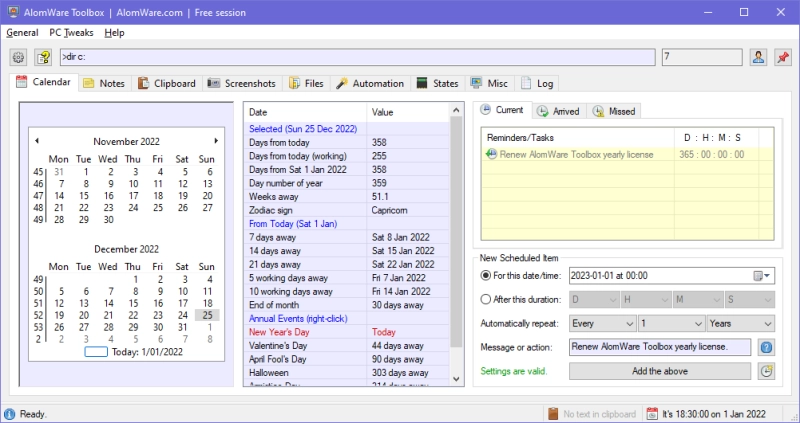This screenshot has height=423, width=800.
Task: Click the calendar icon in the status bar
Action: [x=652, y=414]
